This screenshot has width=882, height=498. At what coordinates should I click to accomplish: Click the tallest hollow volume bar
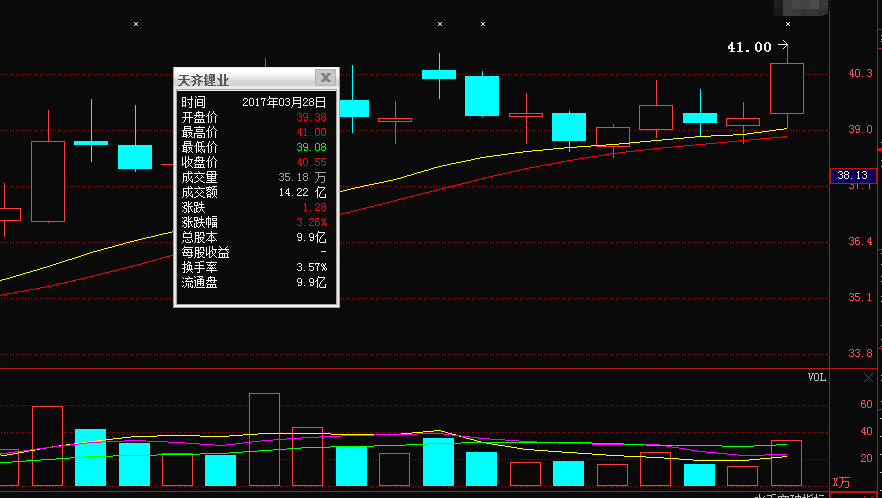pyautogui.click(x=264, y=438)
